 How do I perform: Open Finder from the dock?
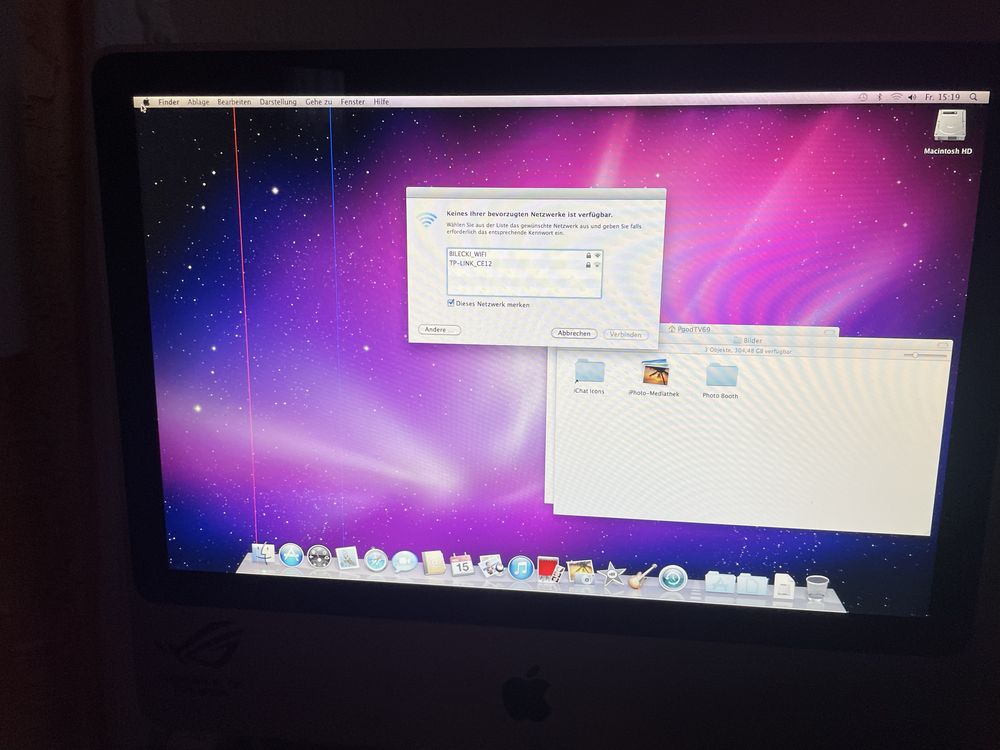tap(263, 553)
